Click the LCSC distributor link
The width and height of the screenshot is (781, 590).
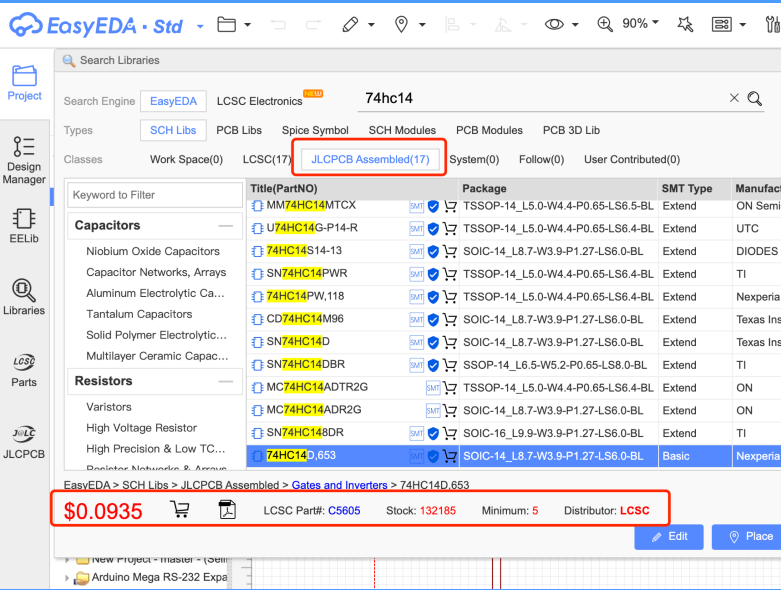click(635, 510)
